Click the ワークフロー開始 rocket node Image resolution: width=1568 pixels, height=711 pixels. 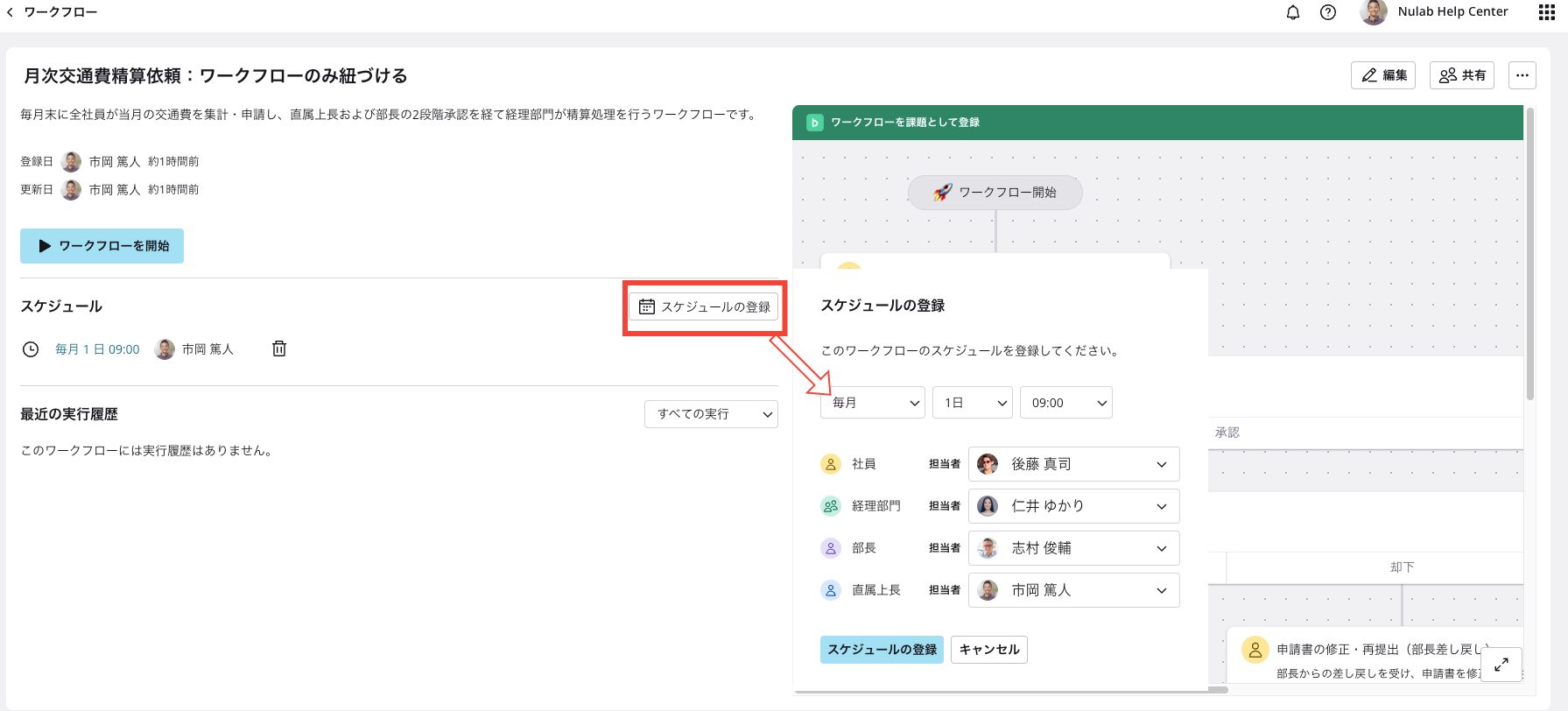click(x=995, y=193)
